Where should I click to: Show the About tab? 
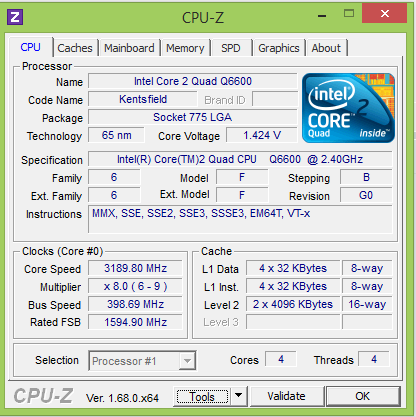coord(326,48)
